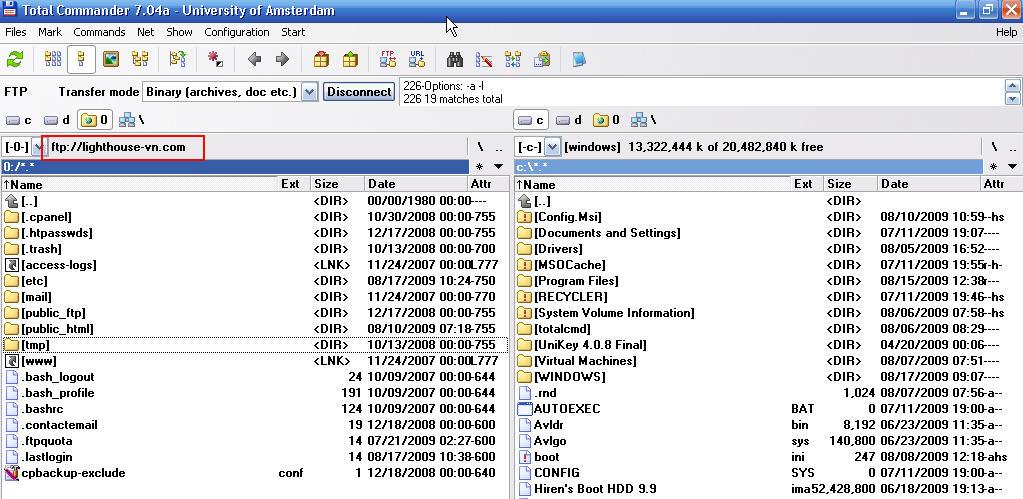Select the [public_html] folder
Image resolution: width=1023 pixels, height=499 pixels.
(254, 329)
